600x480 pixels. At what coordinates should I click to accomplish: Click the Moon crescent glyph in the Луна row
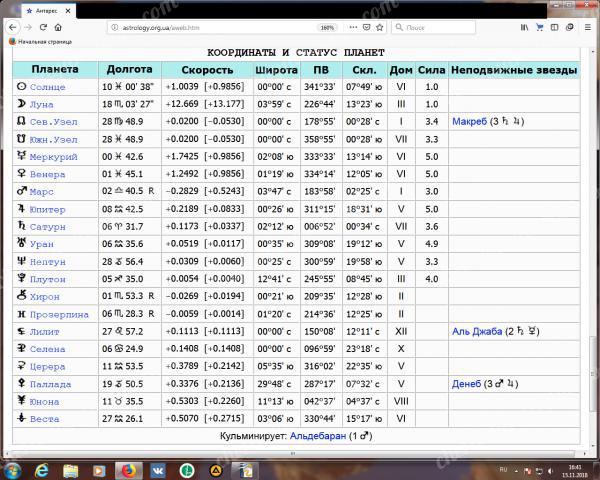21,103
